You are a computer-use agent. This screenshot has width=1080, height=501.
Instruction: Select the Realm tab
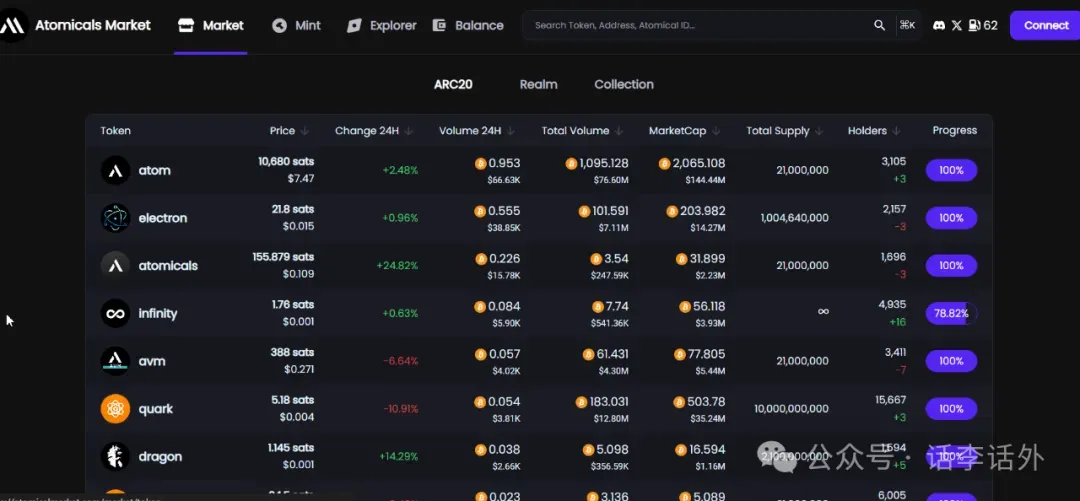(x=539, y=85)
